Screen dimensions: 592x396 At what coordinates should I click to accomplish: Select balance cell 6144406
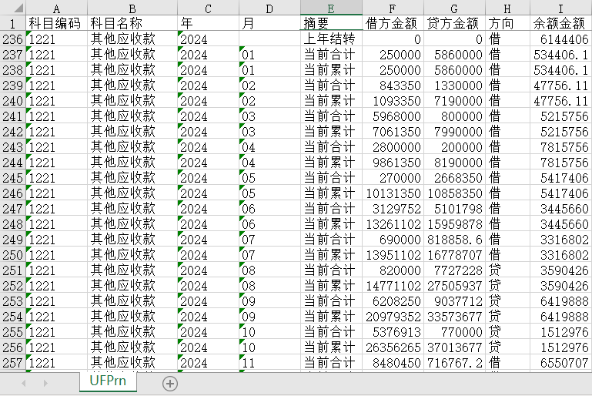click(x=561, y=39)
